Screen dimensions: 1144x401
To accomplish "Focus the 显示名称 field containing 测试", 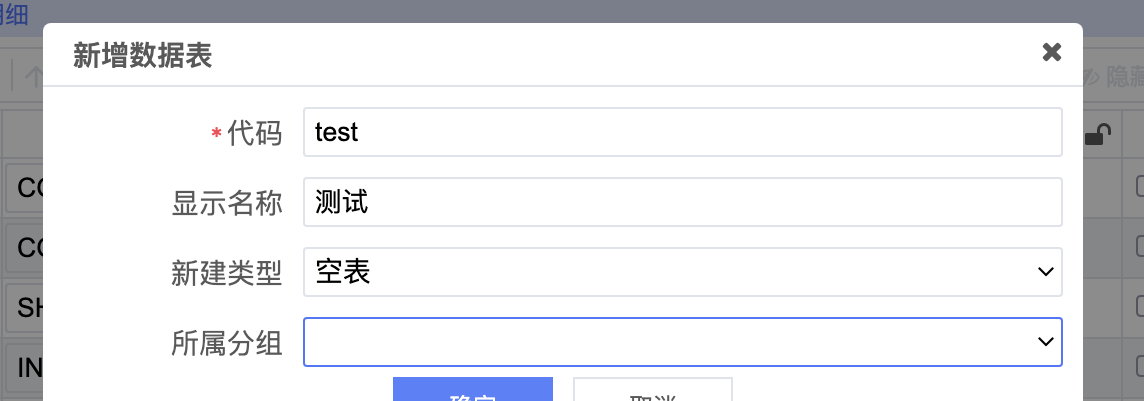I will (x=682, y=202).
